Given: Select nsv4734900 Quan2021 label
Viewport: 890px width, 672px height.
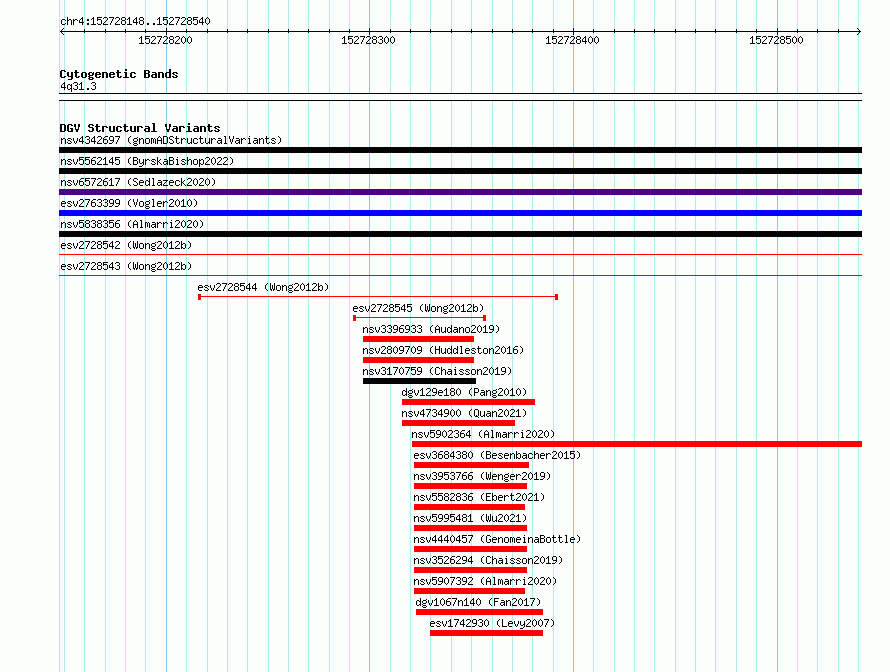Looking at the screenshot, I should (464, 413).
